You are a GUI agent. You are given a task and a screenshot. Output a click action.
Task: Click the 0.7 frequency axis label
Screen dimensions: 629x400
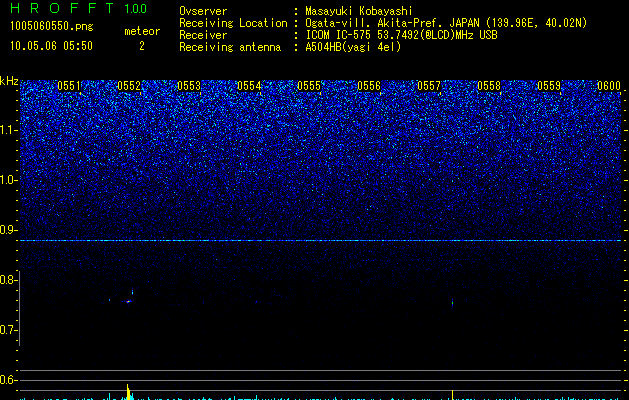click(x=7, y=330)
